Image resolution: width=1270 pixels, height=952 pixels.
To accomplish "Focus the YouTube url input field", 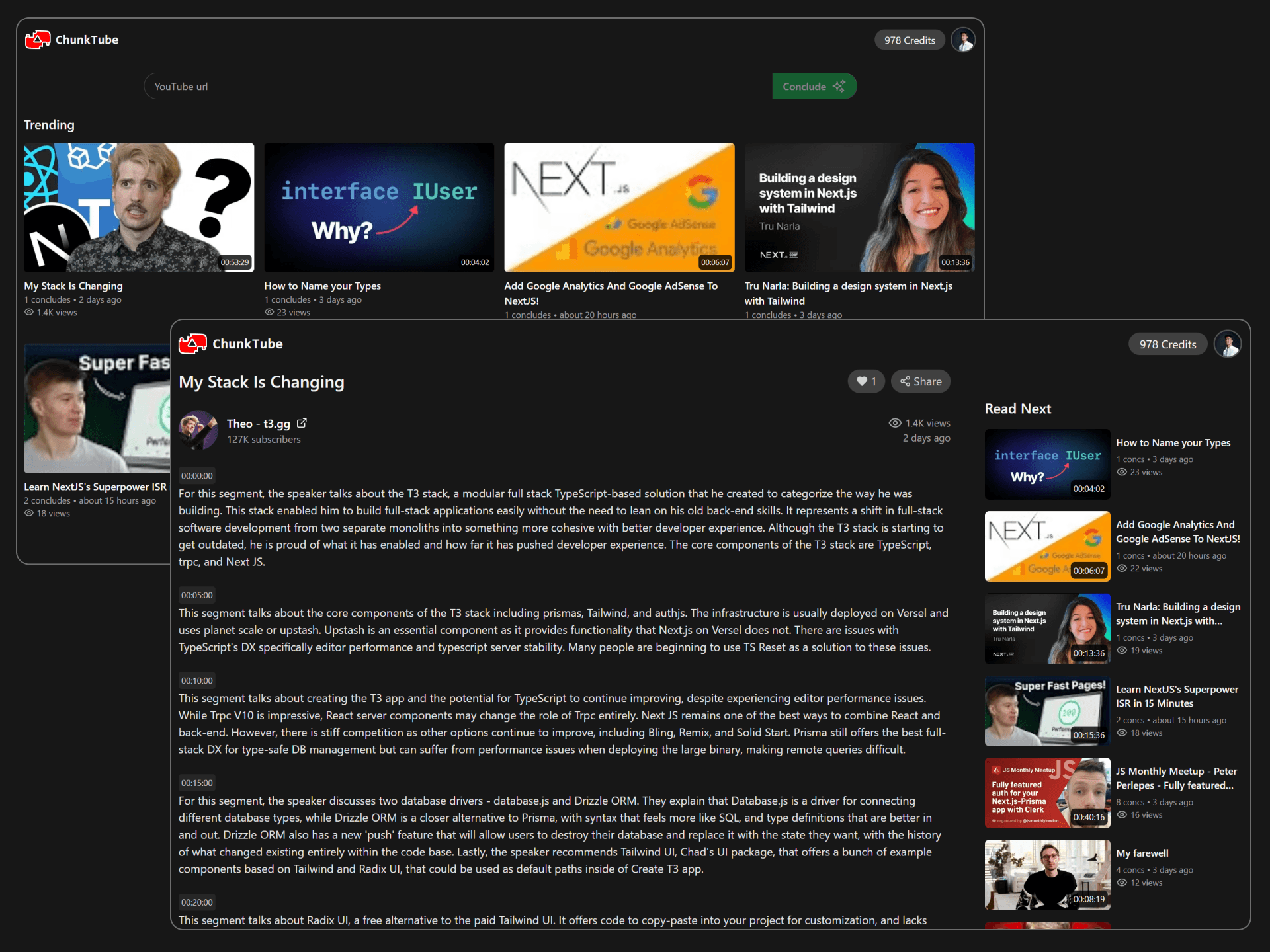I will [x=458, y=87].
